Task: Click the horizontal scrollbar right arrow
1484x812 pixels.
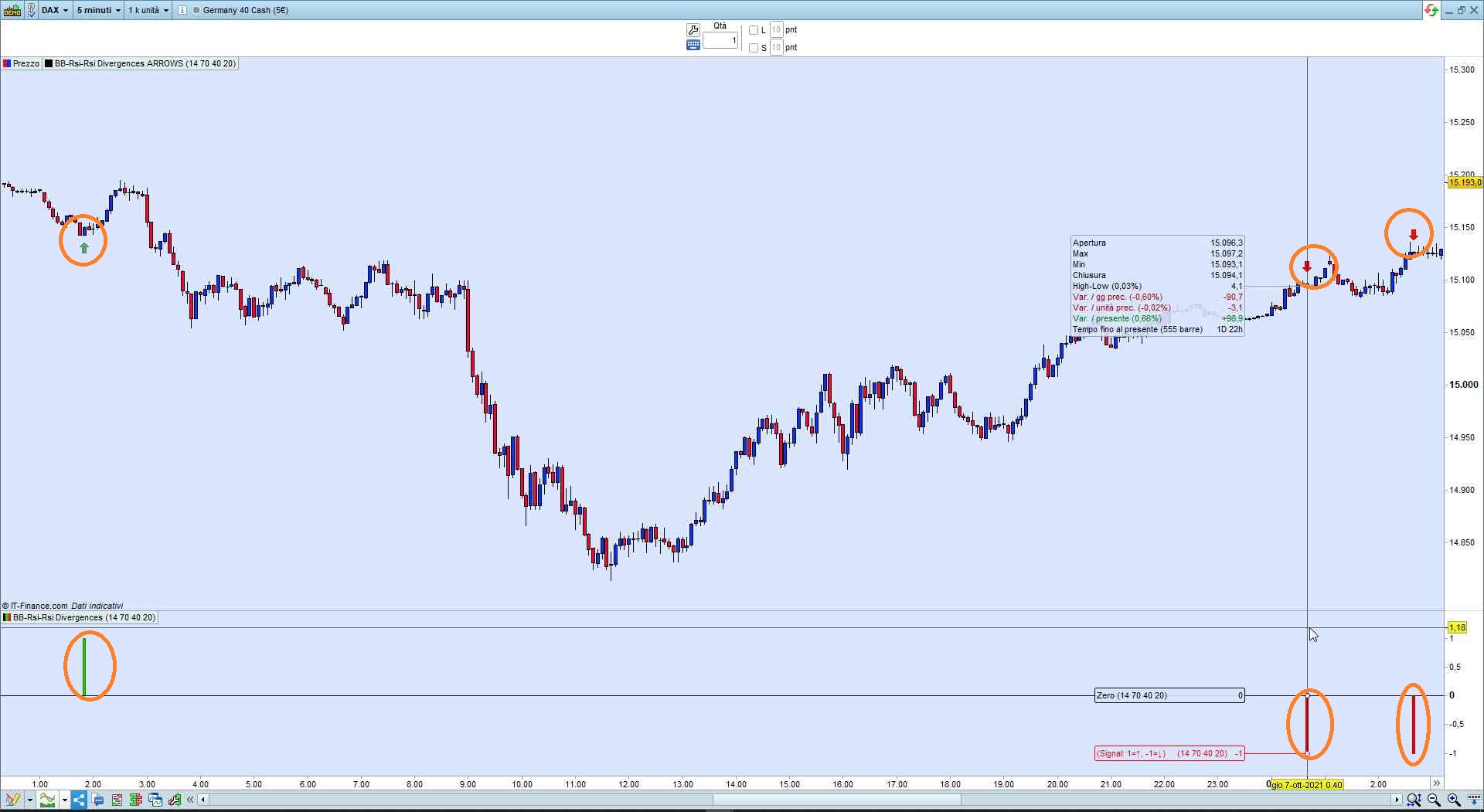Action: tap(1397, 800)
